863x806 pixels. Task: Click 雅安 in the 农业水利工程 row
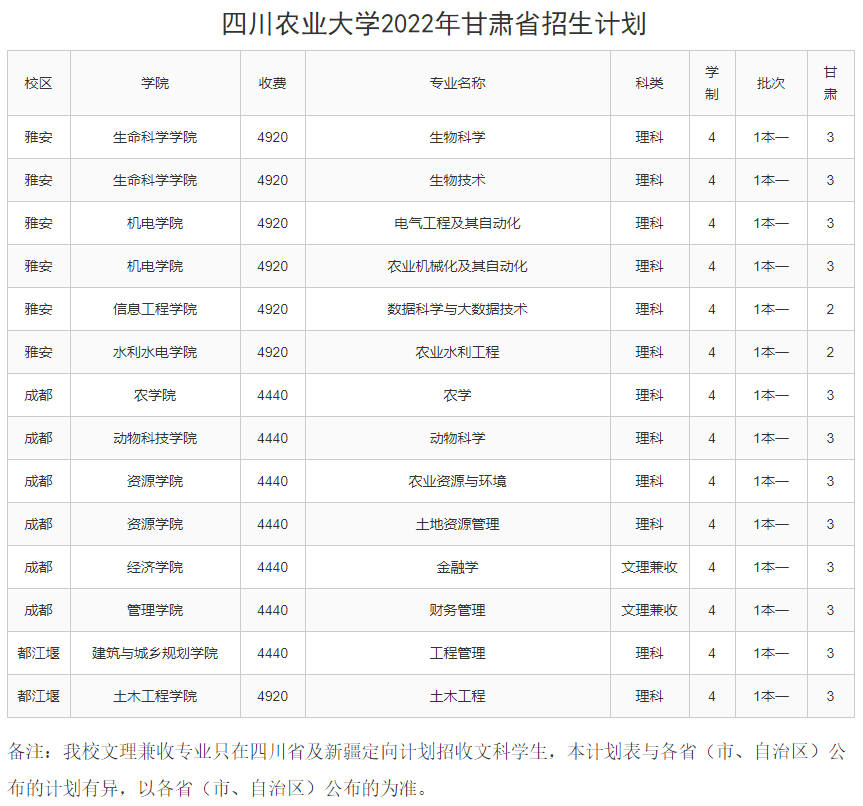[x=39, y=352]
